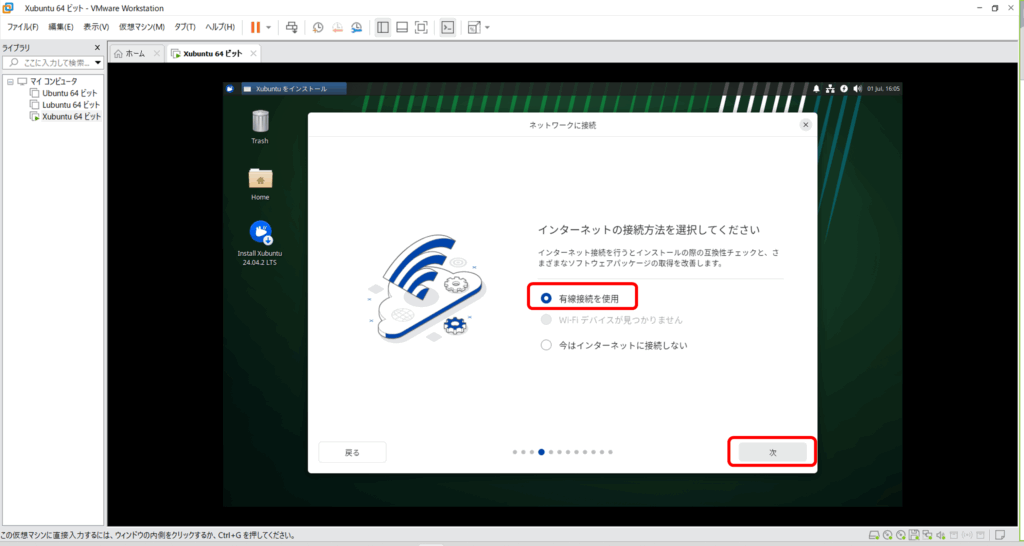The height and width of the screenshot is (546, 1024).
Task: Take a snapshot using the clock icon
Action: tap(318, 27)
